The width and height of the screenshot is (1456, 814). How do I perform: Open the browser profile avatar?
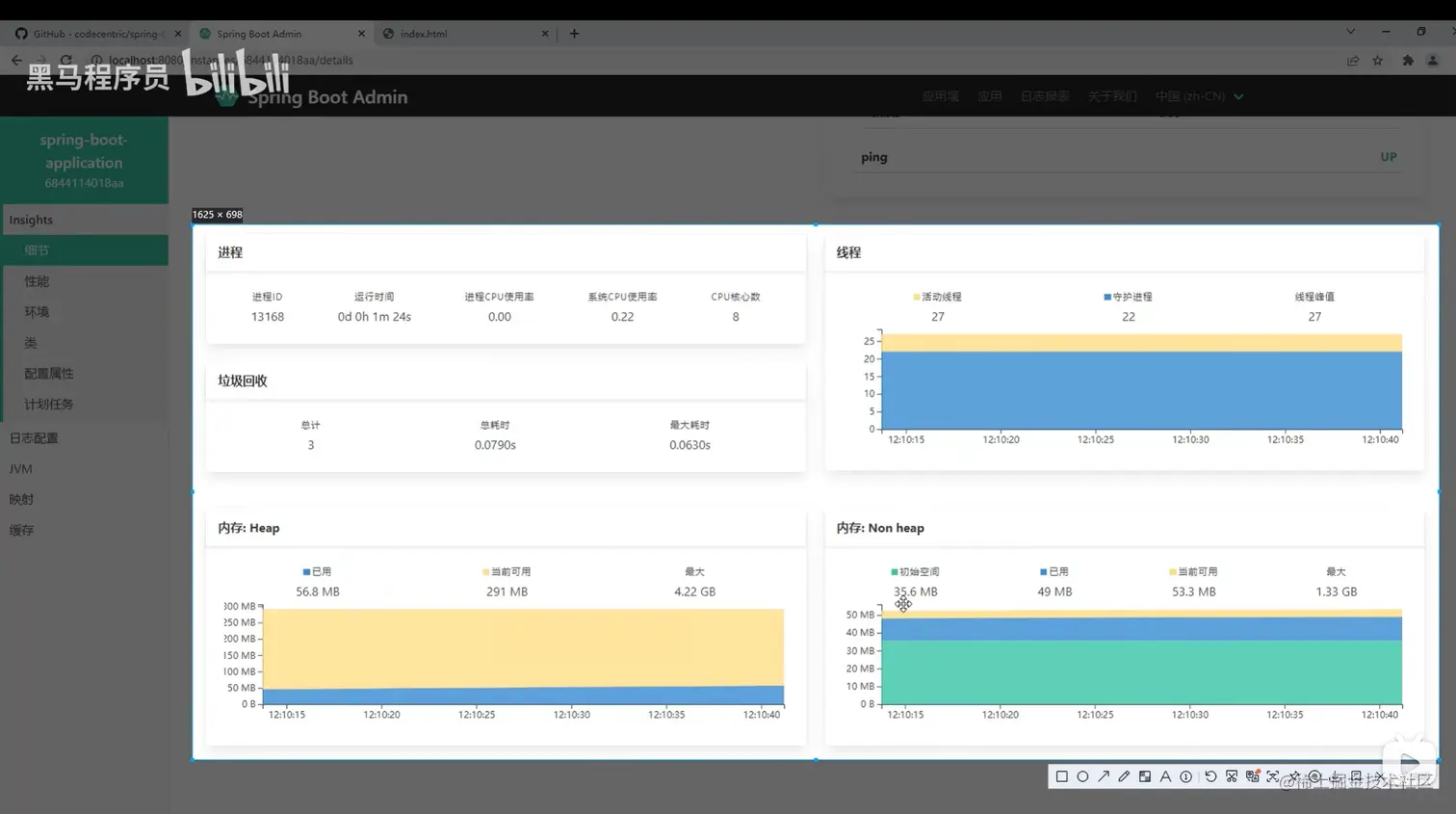(1433, 60)
